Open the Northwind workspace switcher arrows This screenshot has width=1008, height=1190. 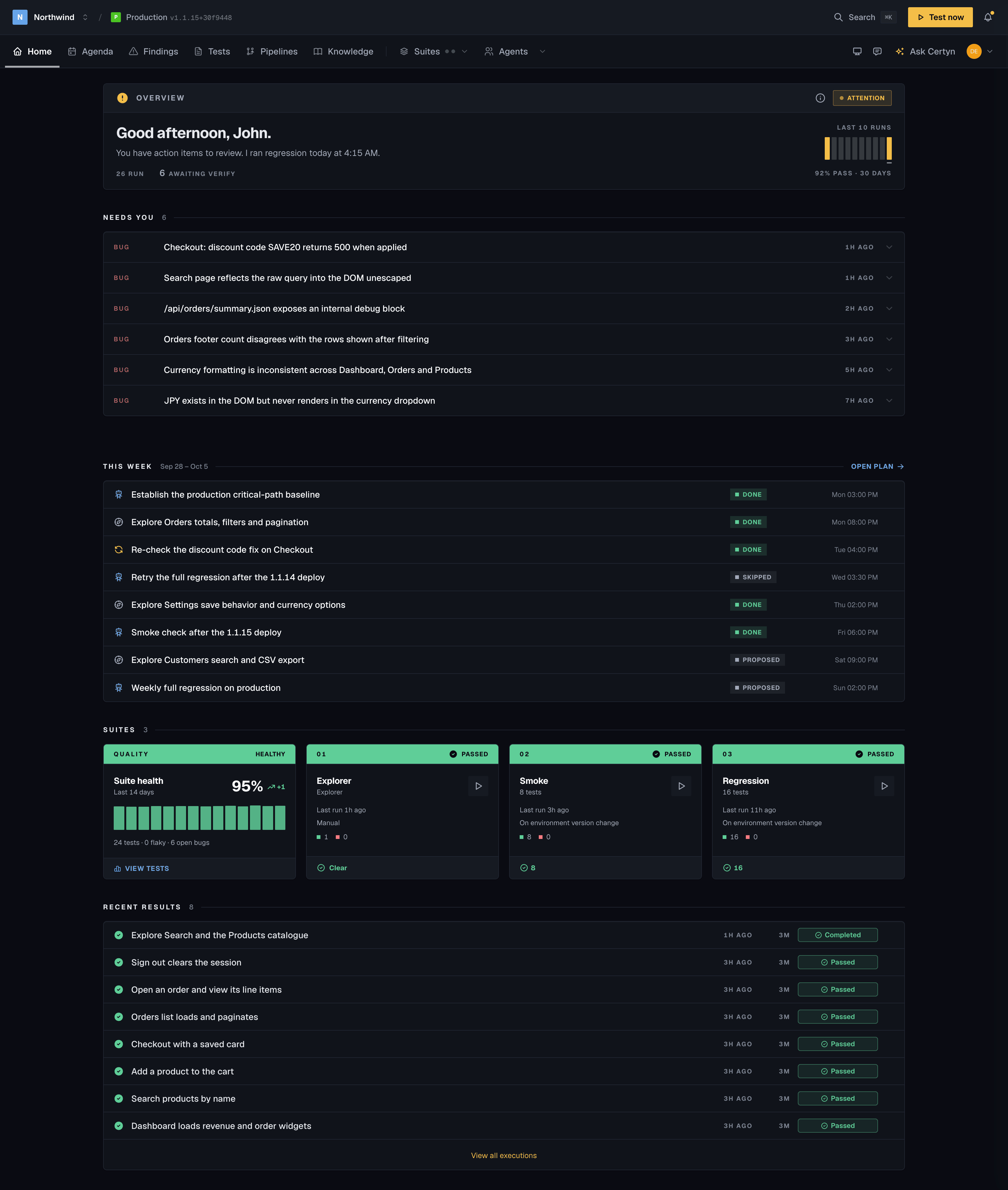(x=85, y=17)
